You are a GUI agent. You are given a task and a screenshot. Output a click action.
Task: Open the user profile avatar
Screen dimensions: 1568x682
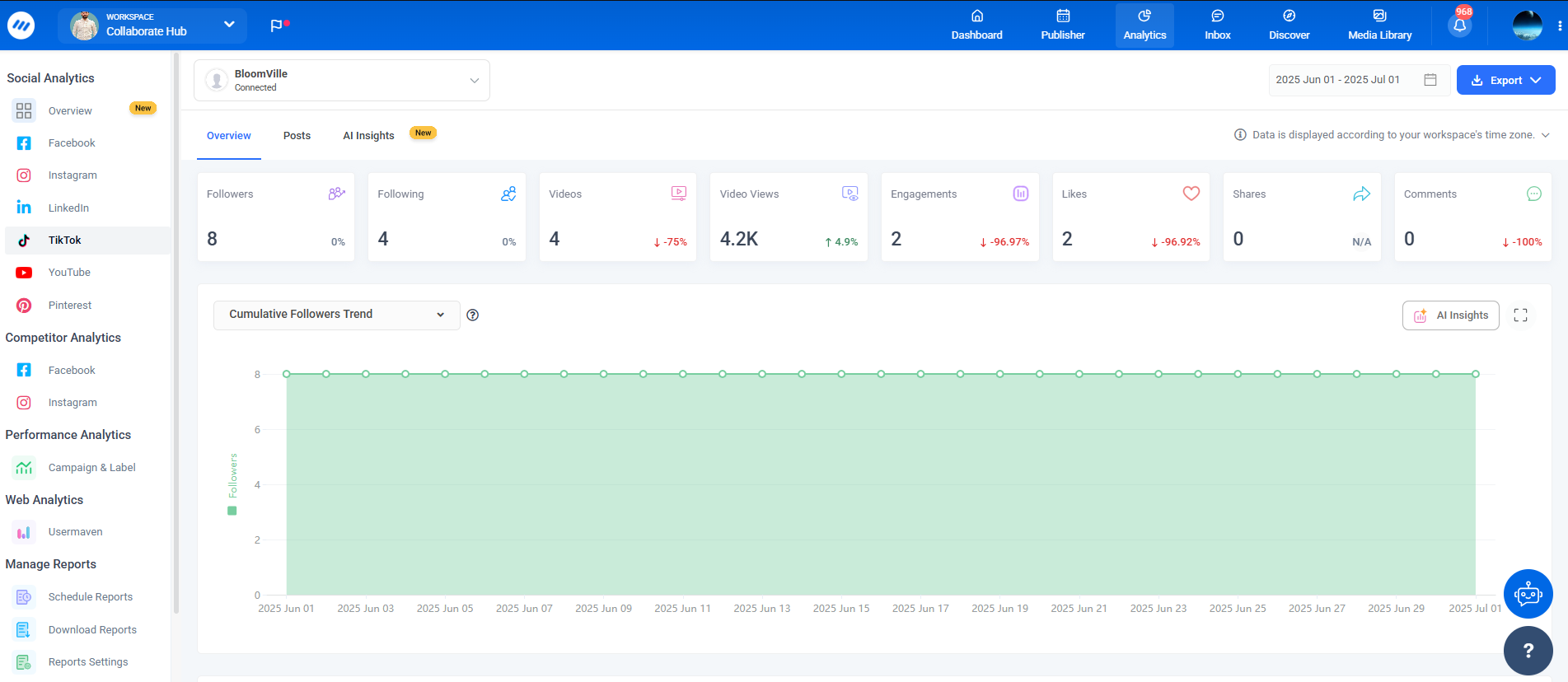click(1527, 26)
